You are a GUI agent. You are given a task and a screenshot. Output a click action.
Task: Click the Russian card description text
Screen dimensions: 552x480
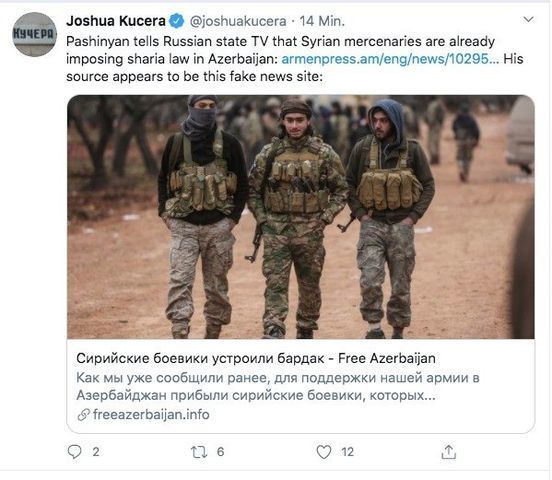coord(278,387)
